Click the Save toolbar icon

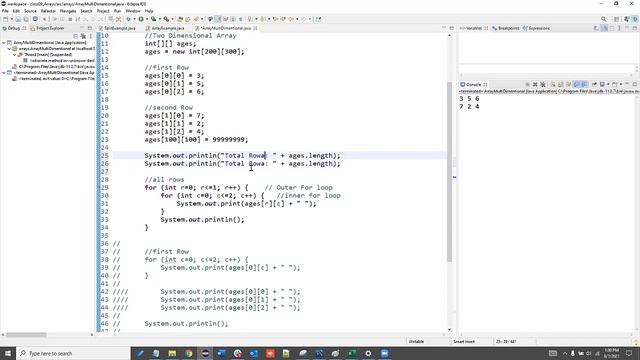[18, 19]
